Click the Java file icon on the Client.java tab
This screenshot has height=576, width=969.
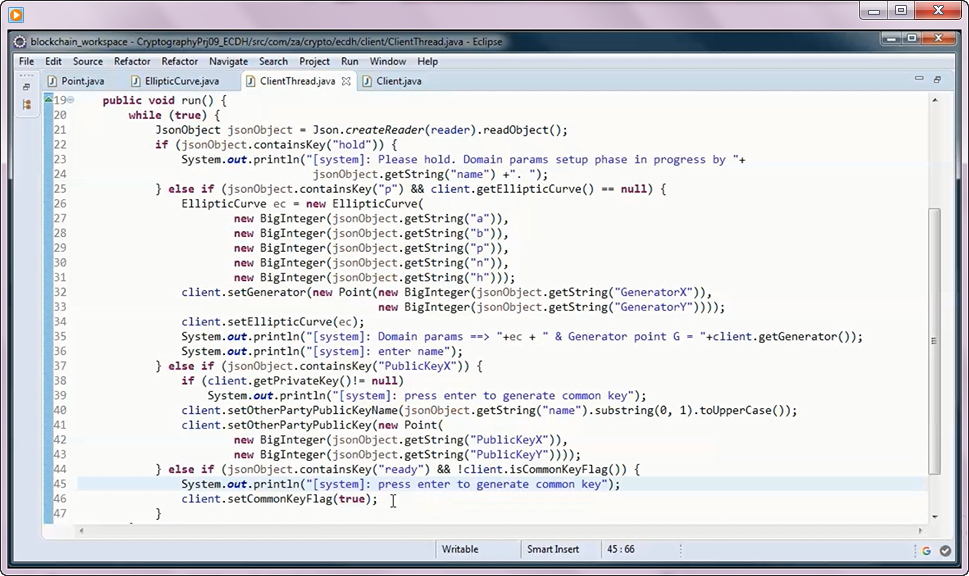point(367,81)
